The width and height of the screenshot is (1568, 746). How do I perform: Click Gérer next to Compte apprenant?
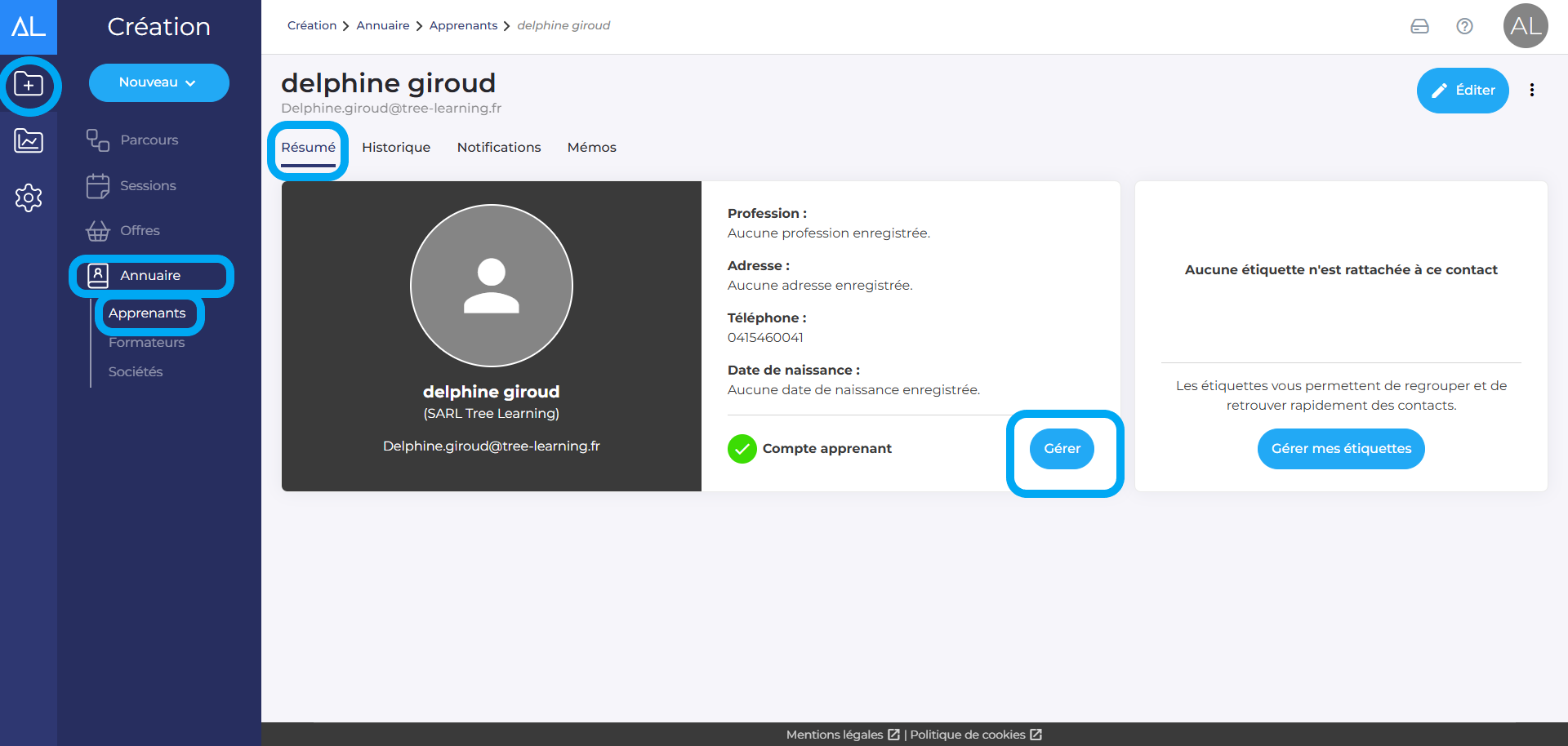pos(1062,449)
